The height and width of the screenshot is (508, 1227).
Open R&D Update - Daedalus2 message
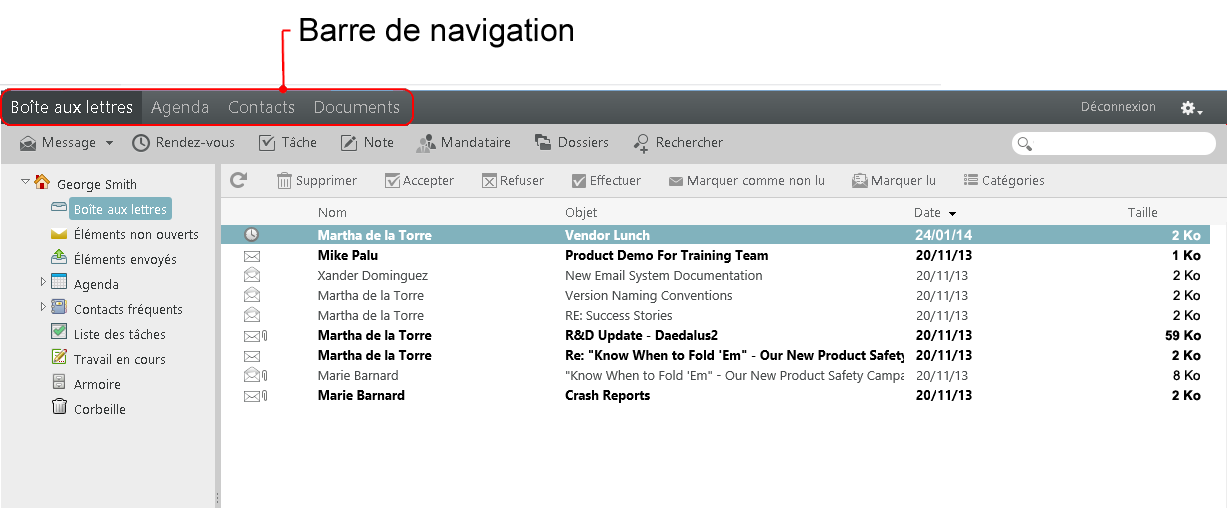pos(642,335)
